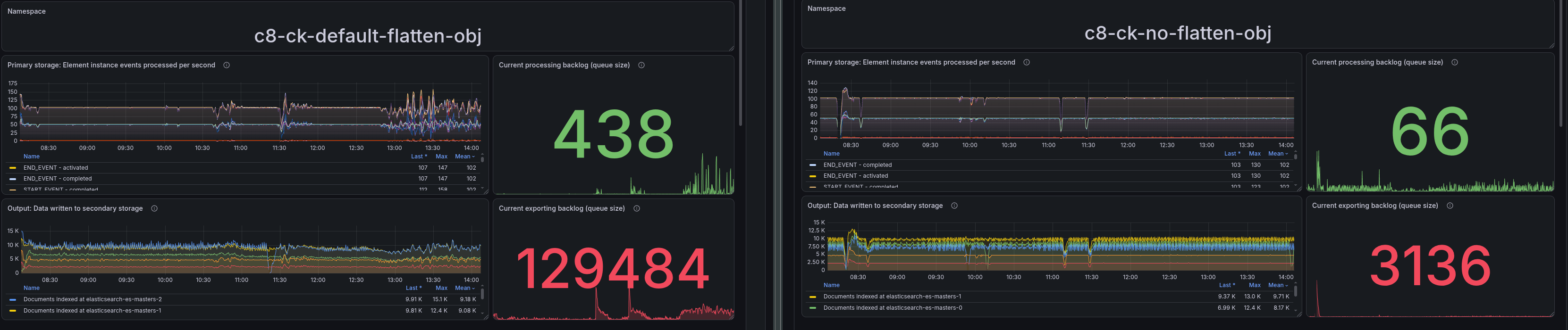The height and width of the screenshot is (330, 1568).
Task: Sort by Mean in right Primary storage legend
Action: [x=1278, y=154]
